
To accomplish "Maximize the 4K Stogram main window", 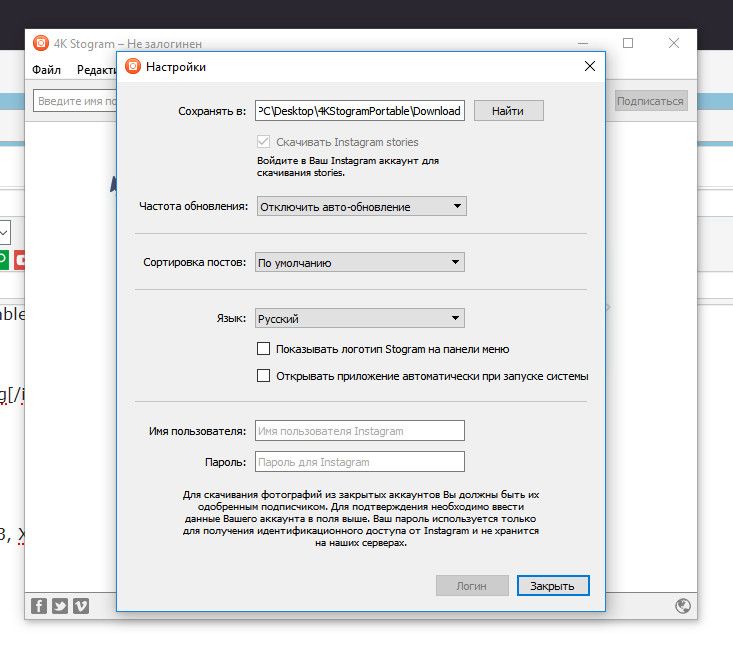I will [x=628, y=43].
